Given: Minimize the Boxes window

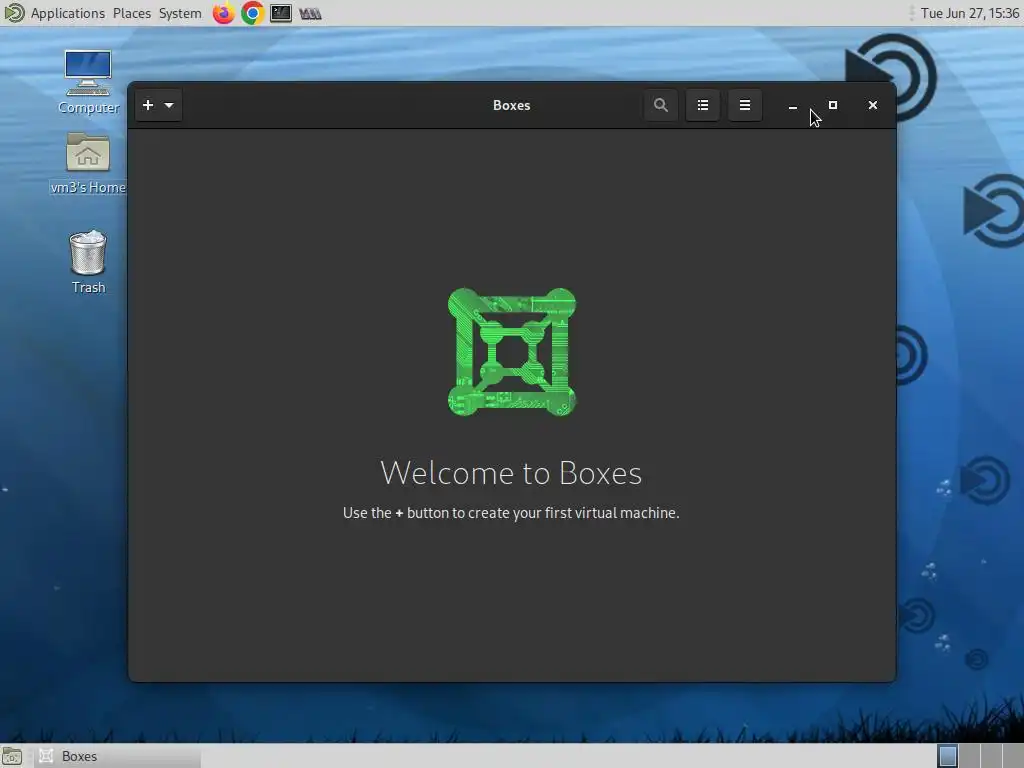Looking at the screenshot, I should click(792, 106).
